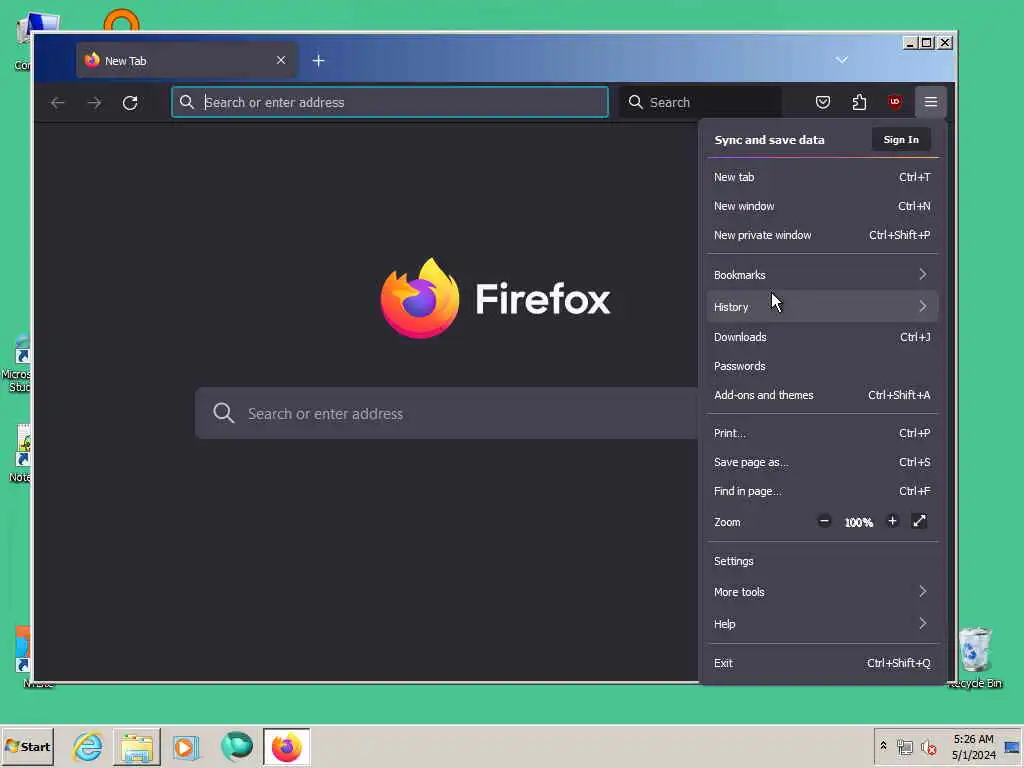Click the muted volume tray icon
1024x768 pixels.
coord(928,747)
